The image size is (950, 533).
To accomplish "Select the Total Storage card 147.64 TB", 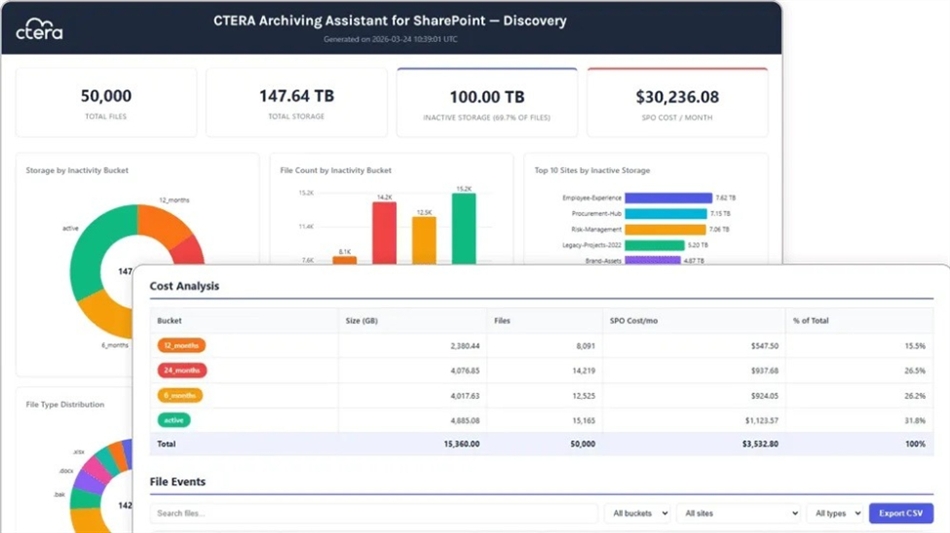I will 296,102.
